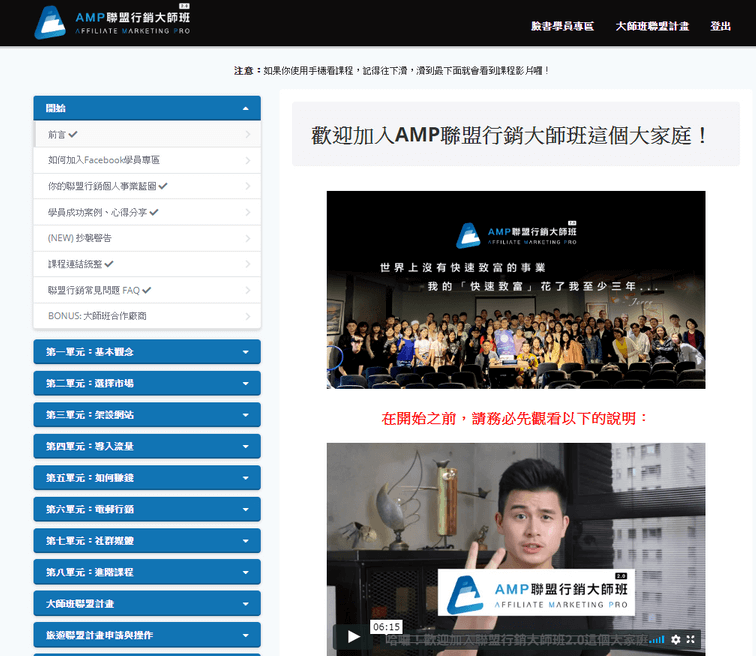Click red notice 在開始之前,請務必先觀看
Image resolution: width=756 pixels, height=656 pixels.
click(x=515, y=418)
